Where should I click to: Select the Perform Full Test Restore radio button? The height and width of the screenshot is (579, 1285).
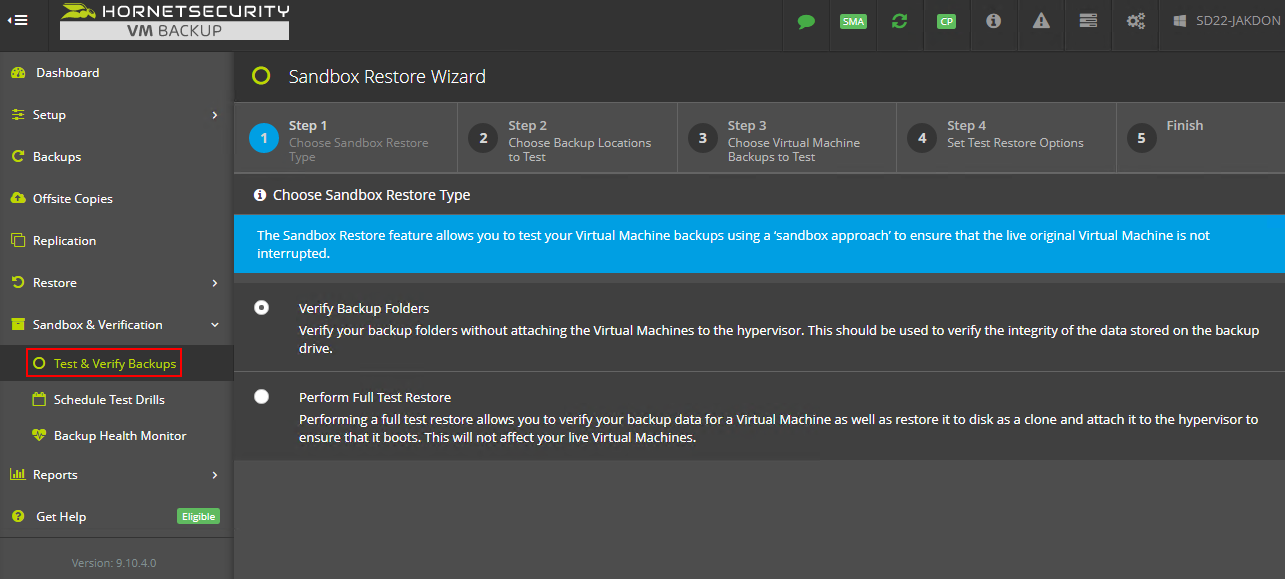tap(262, 397)
